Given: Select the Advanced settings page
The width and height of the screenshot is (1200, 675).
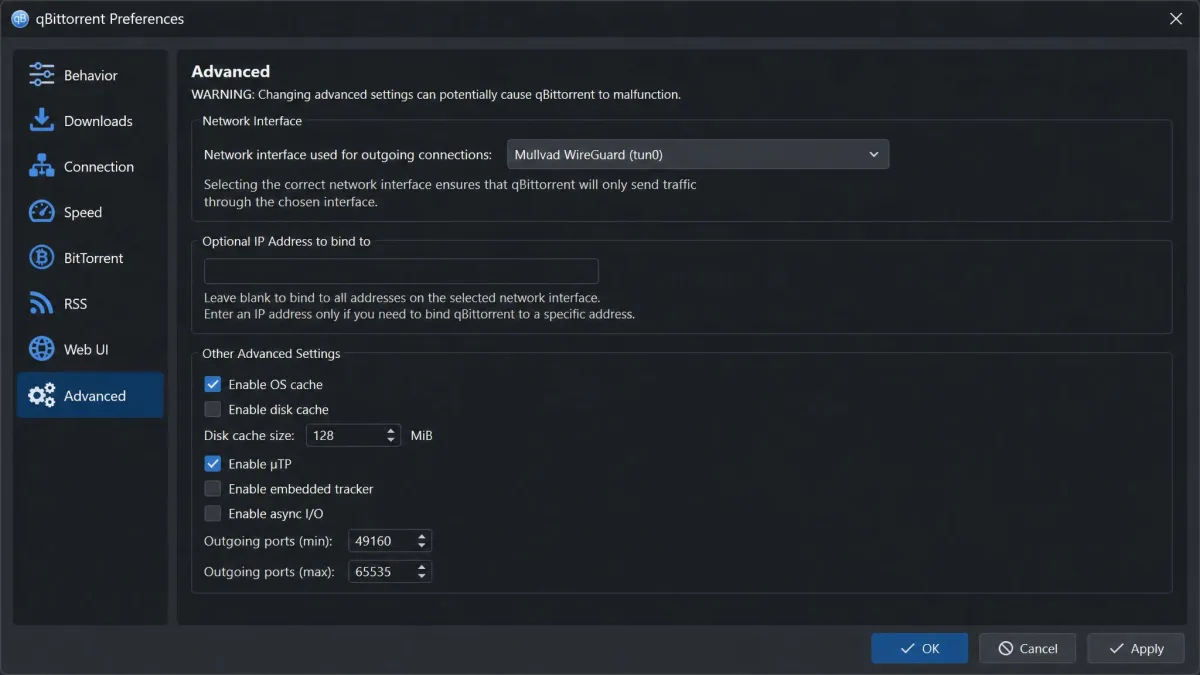Looking at the screenshot, I should pyautogui.click(x=90, y=396).
